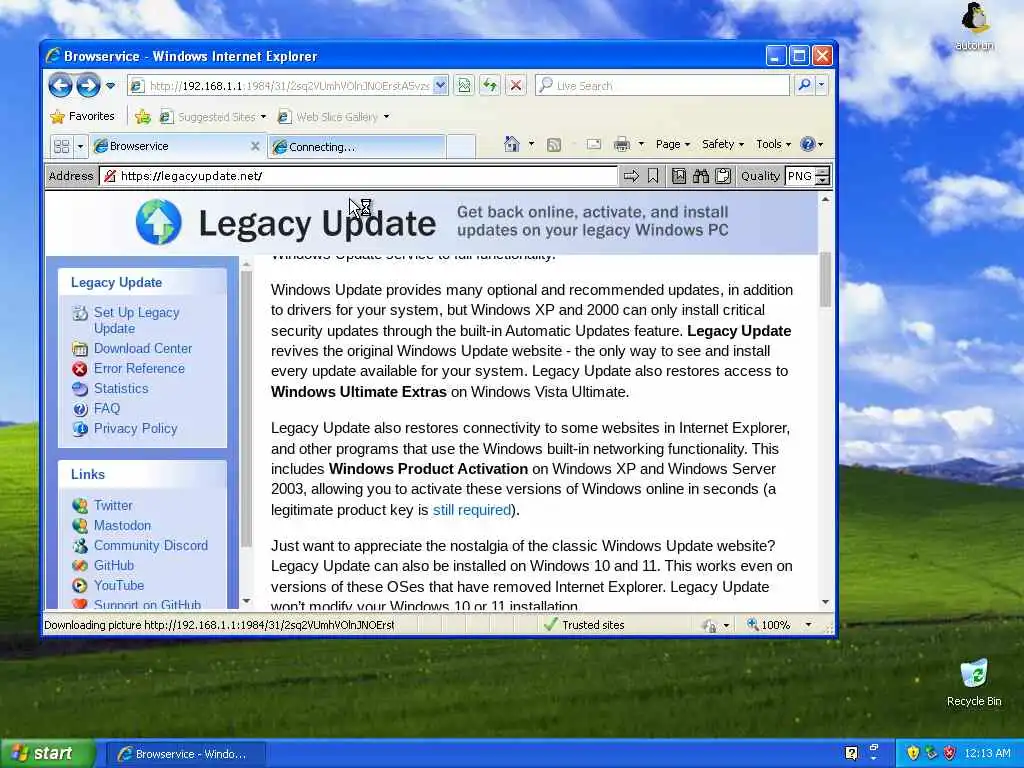
Task: Follow the 'still required' hyperlink
Action: point(472,509)
